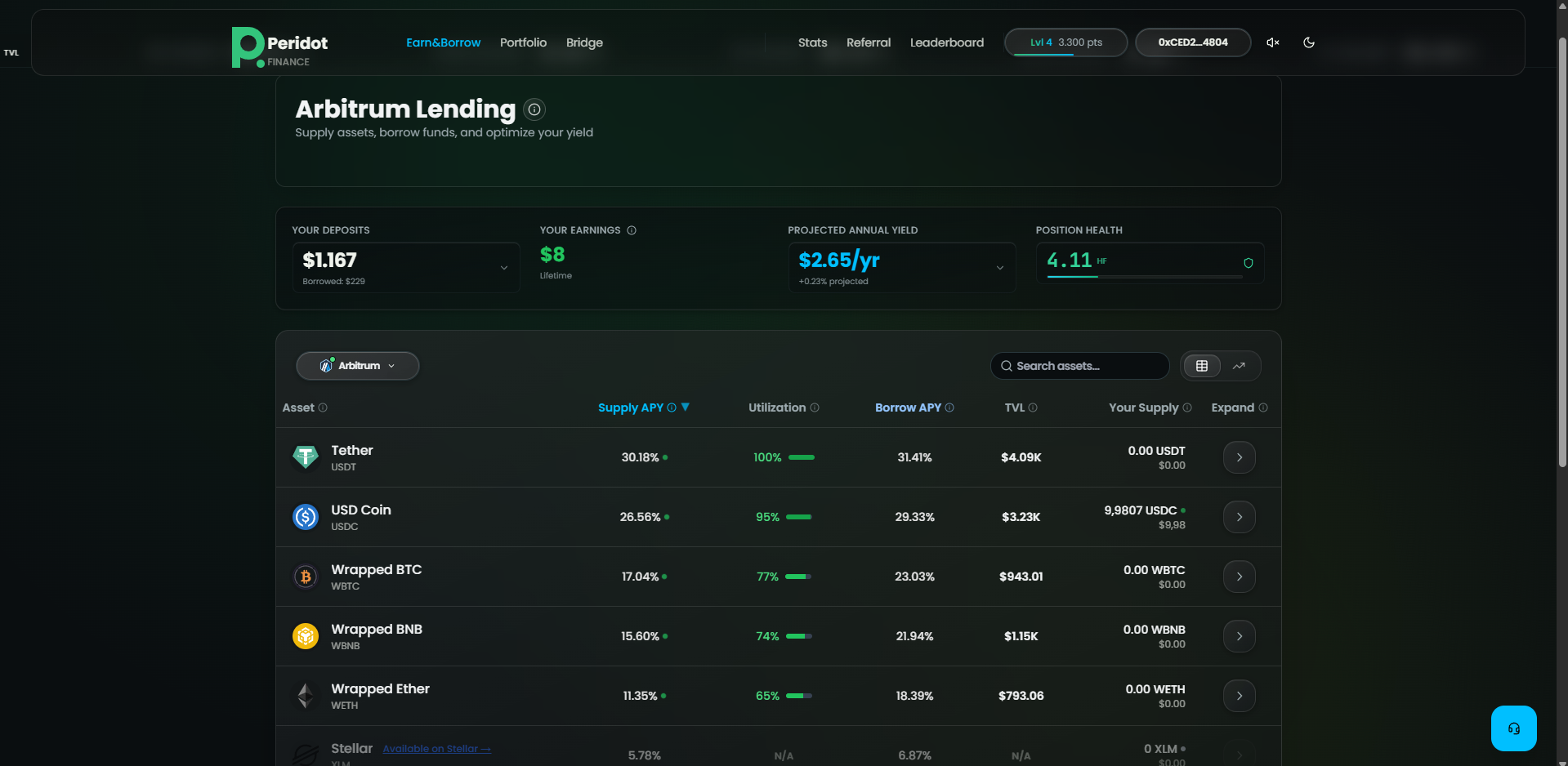Open the Portfolio tab
The image size is (1568, 766).
pos(523,42)
